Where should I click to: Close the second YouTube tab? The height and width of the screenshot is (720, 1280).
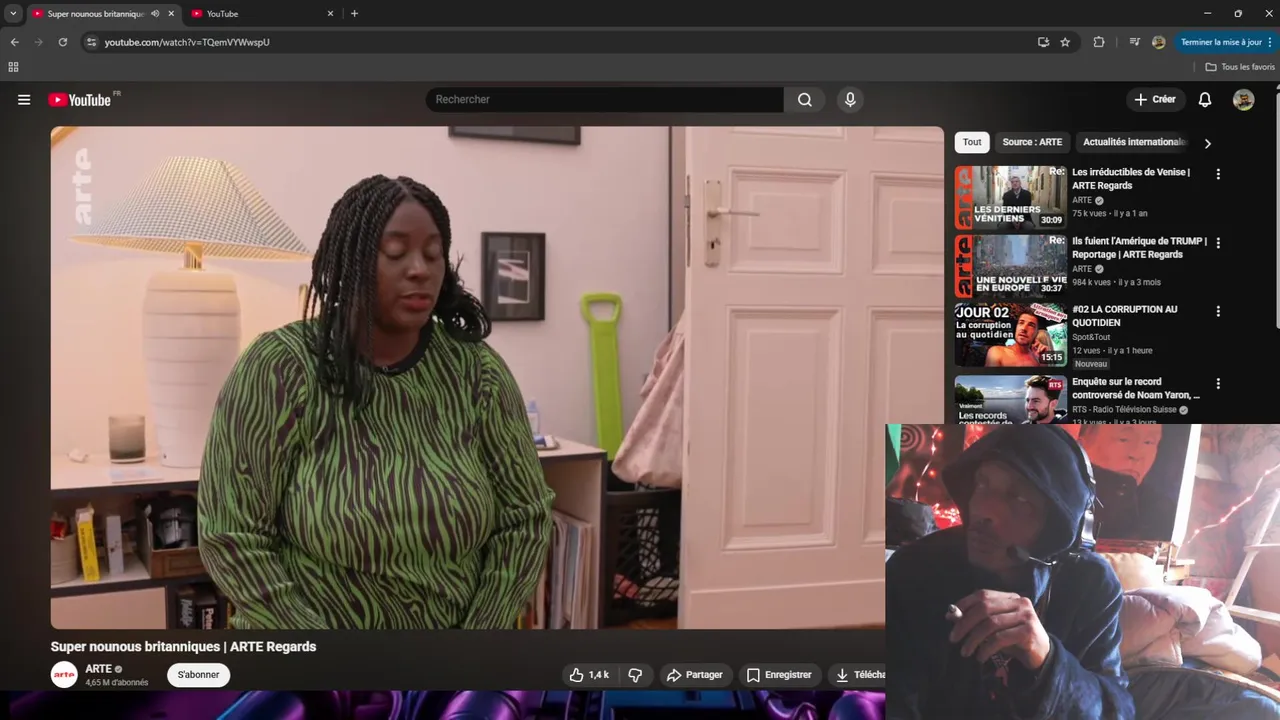point(330,14)
